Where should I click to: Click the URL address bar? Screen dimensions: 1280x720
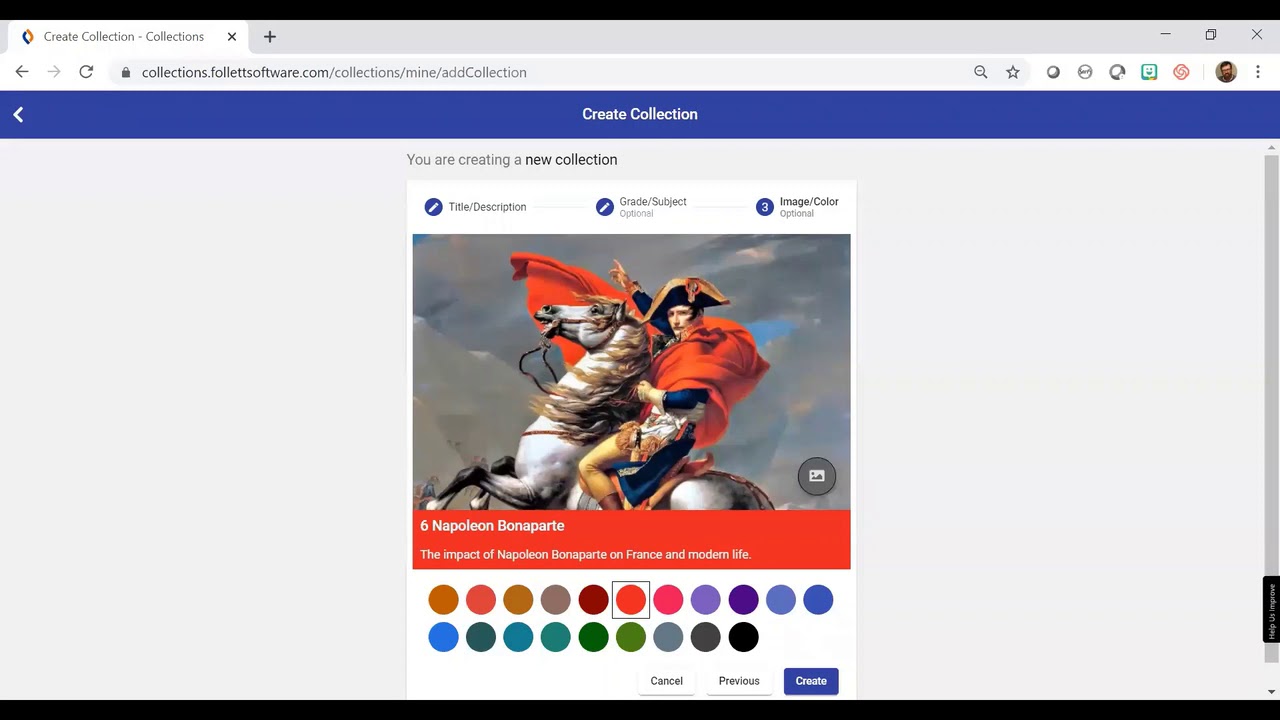(x=540, y=72)
